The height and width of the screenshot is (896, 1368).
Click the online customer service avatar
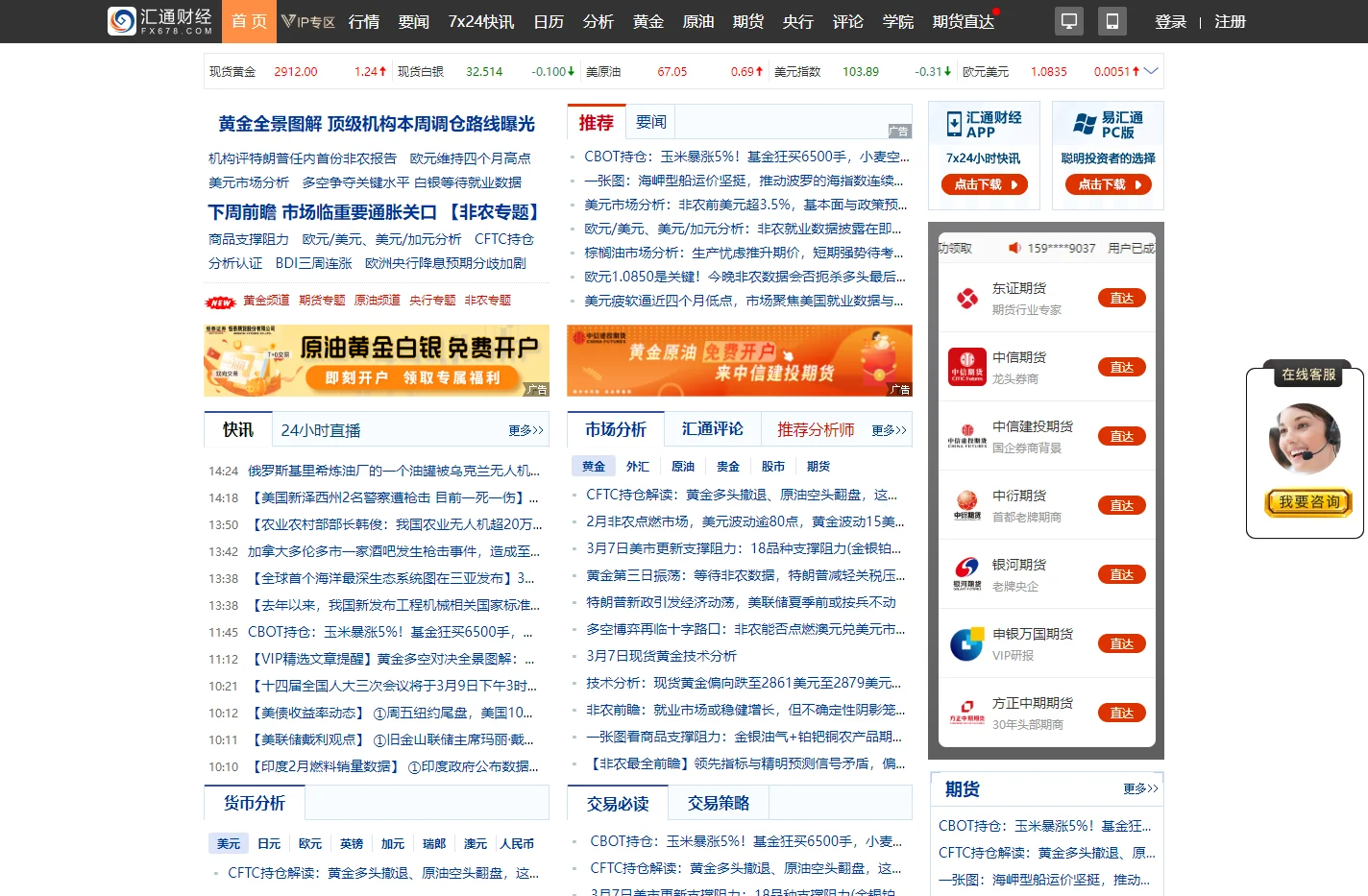click(1305, 439)
